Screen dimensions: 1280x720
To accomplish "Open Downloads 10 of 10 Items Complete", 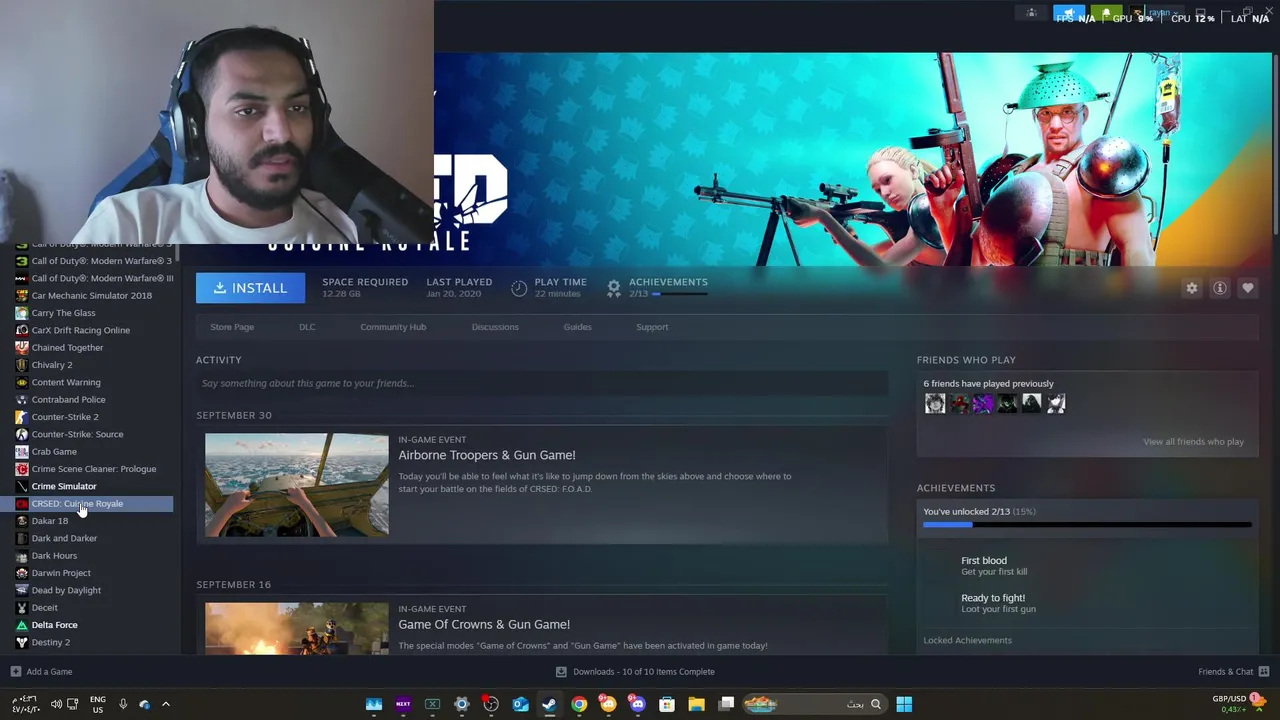I will click(644, 672).
